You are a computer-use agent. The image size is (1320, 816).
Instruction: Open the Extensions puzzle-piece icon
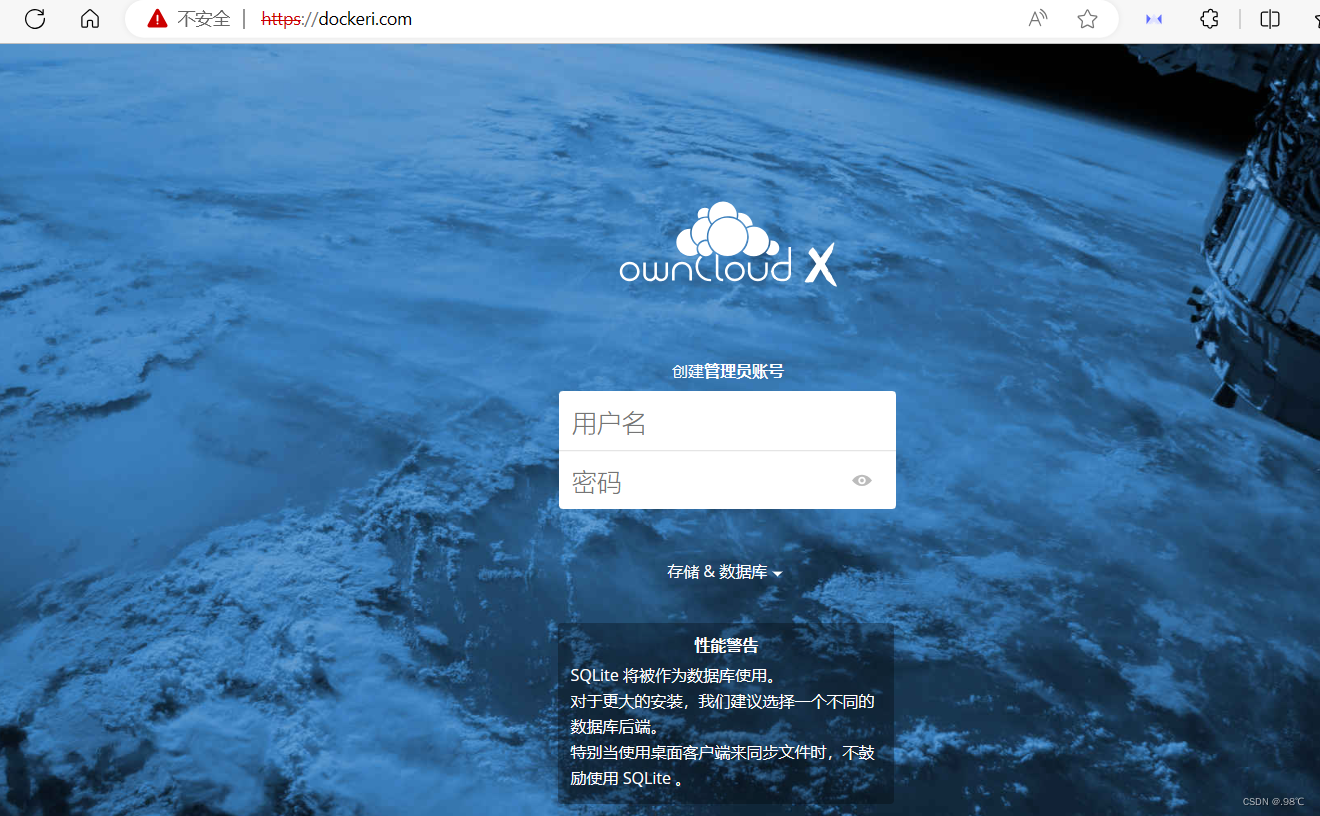tap(1209, 19)
